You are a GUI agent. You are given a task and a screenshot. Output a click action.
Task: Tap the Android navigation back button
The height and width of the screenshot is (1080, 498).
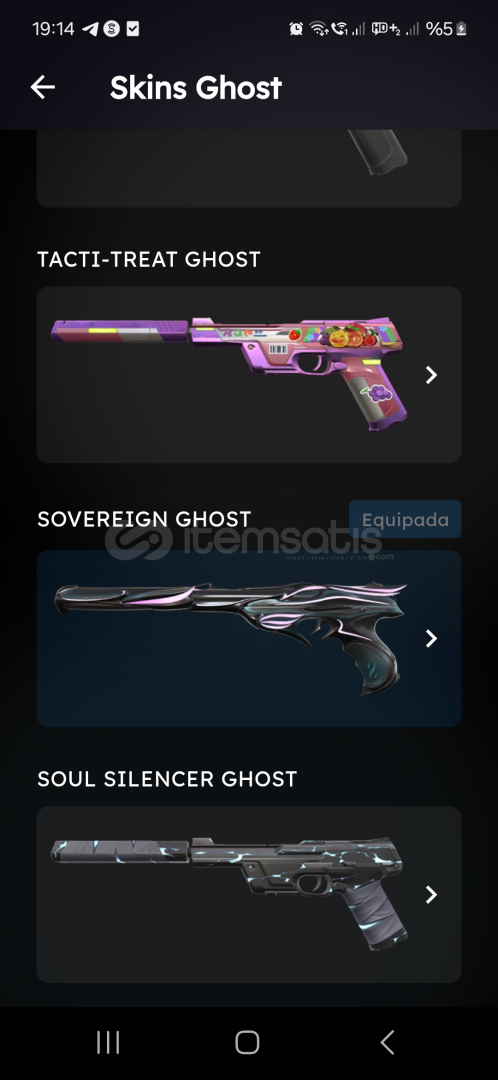click(x=388, y=1042)
